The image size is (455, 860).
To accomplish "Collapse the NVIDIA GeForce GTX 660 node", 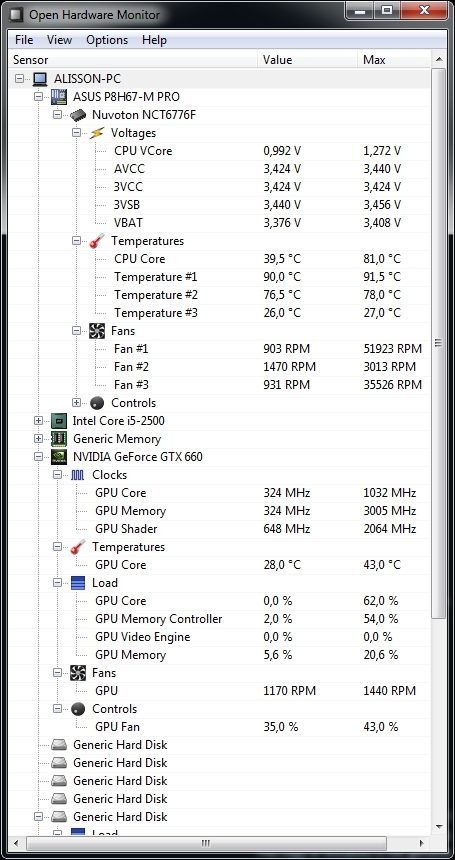I will pyautogui.click(x=38, y=457).
